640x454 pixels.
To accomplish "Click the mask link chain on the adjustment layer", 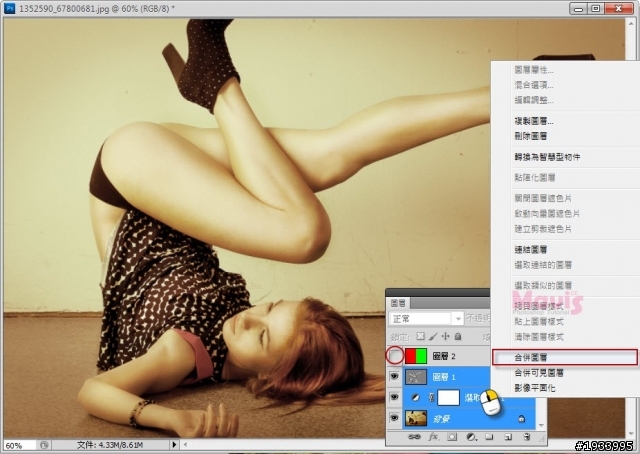I will [431, 397].
